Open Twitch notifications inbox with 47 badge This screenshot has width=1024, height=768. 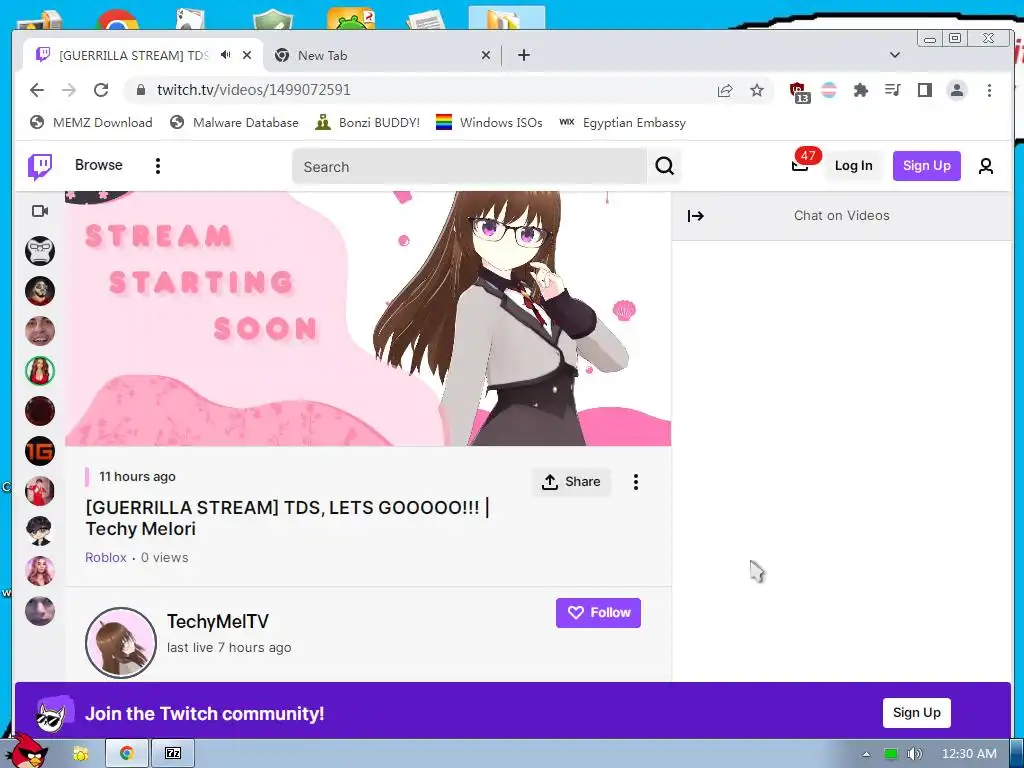pyautogui.click(x=801, y=163)
